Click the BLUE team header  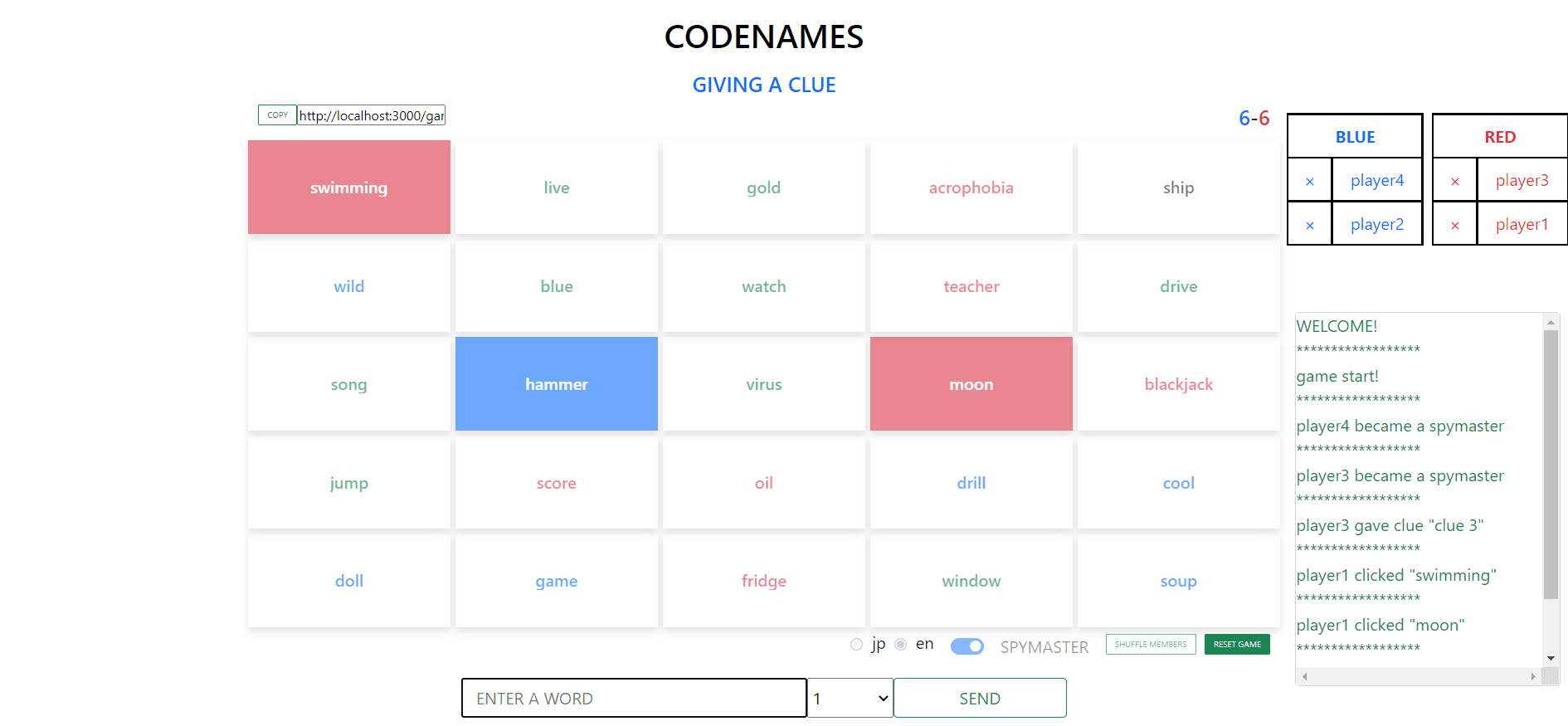click(1356, 137)
